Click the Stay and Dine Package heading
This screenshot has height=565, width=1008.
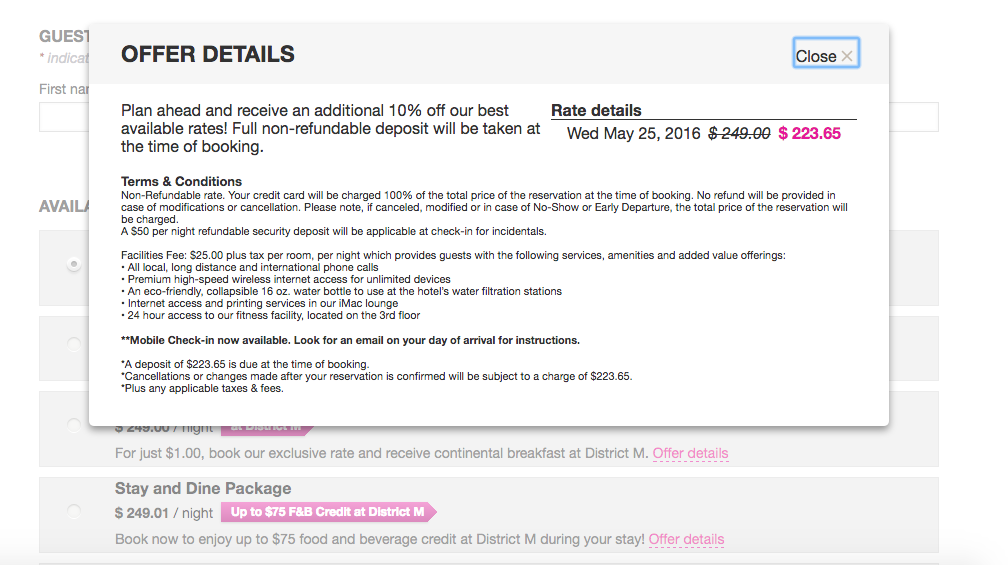(x=203, y=489)
